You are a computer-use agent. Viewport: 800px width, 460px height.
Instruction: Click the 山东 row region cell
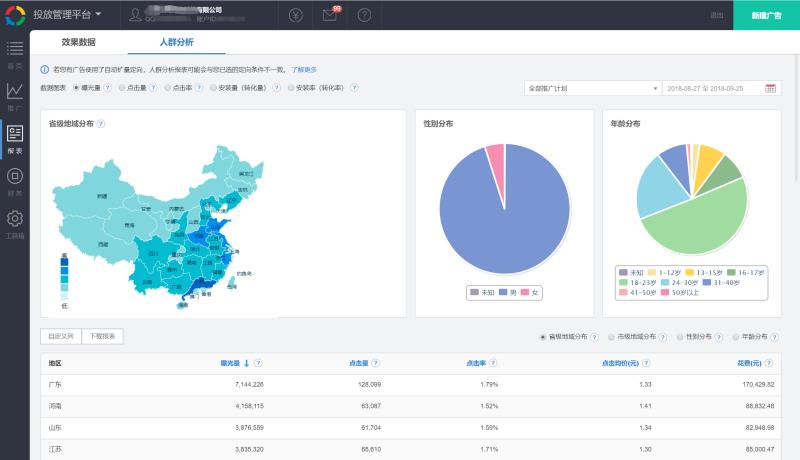point(55,428)
